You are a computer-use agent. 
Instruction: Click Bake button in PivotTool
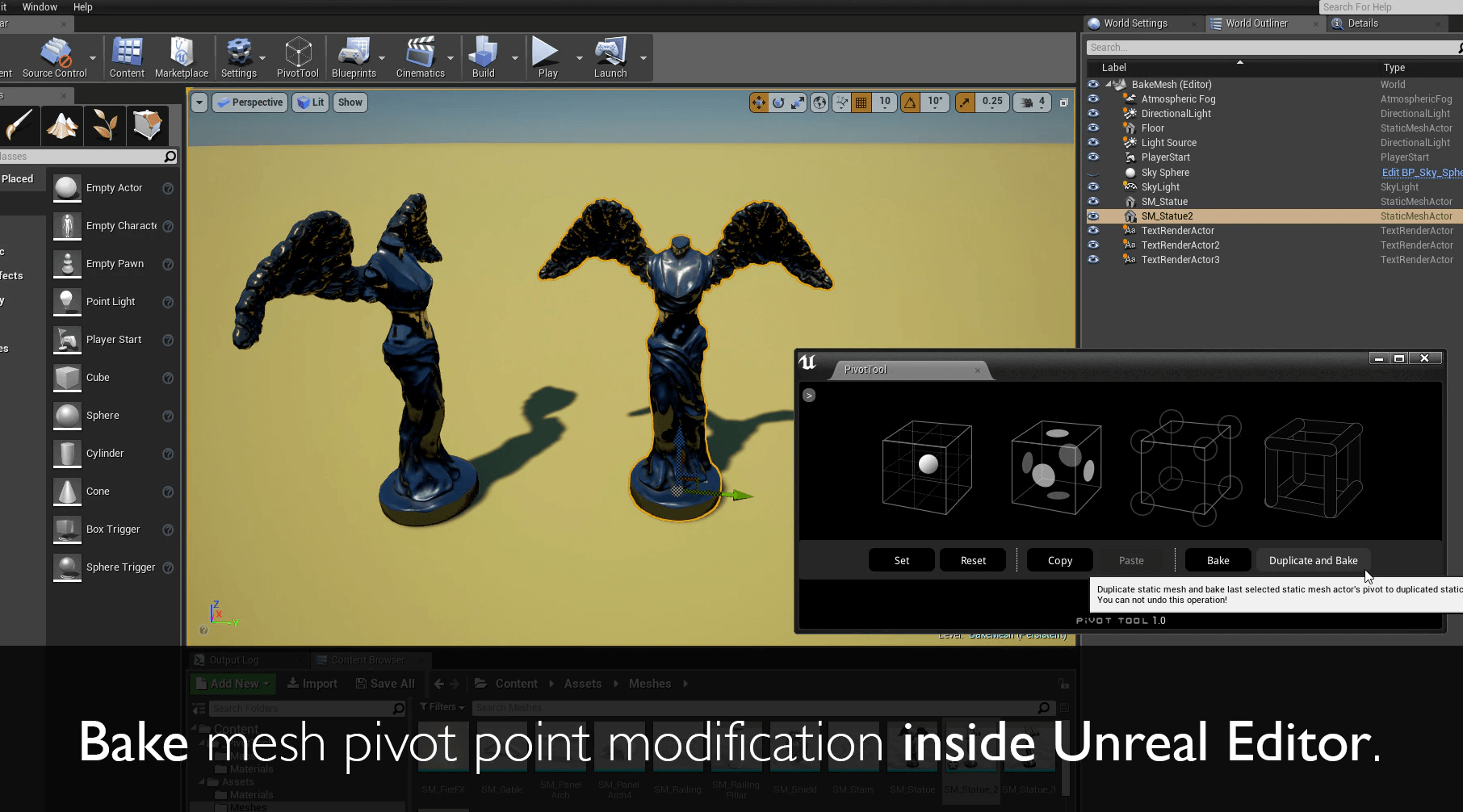1218,560
